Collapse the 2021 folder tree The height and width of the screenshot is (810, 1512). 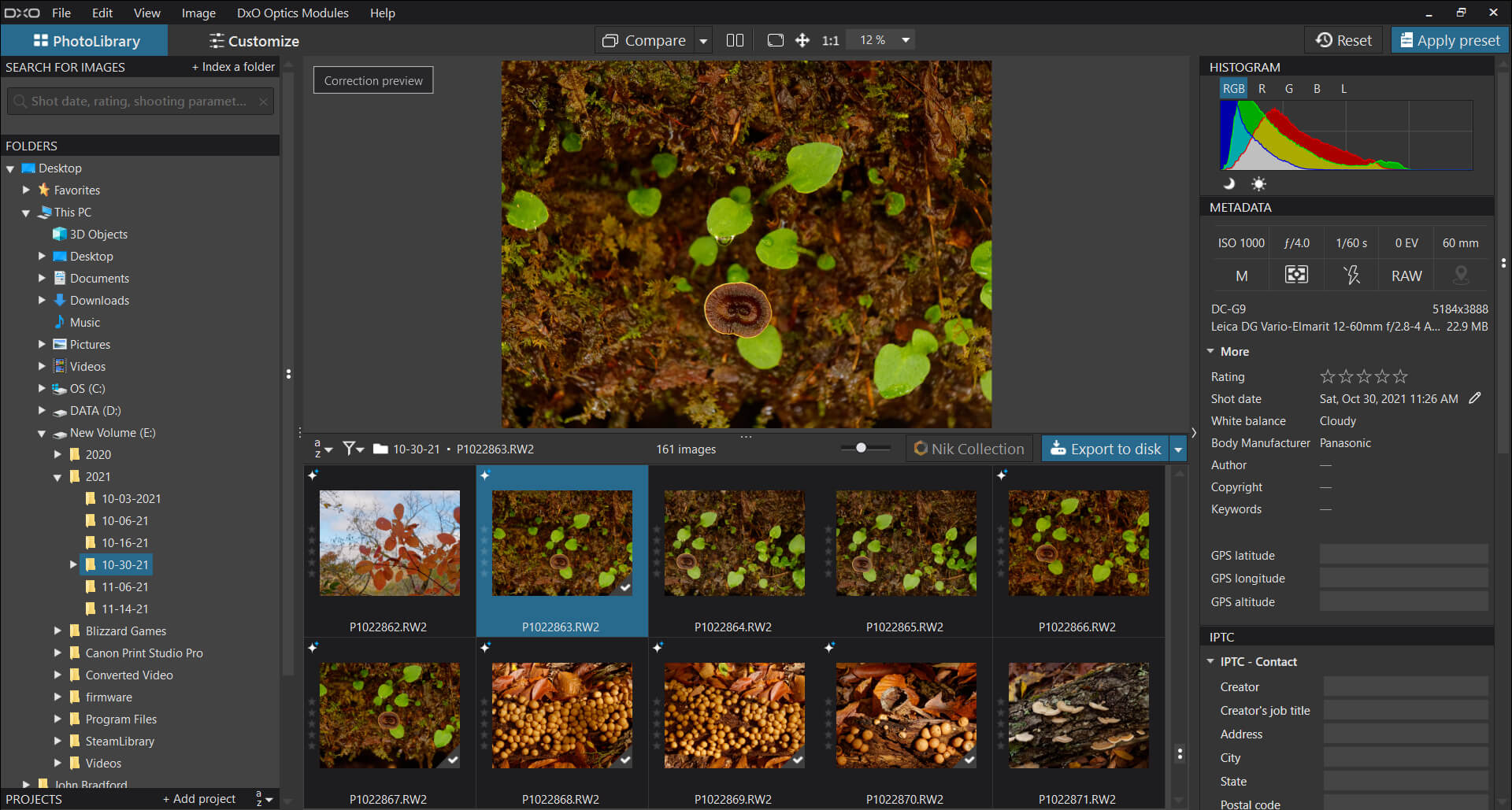click(x=57, y=477)
